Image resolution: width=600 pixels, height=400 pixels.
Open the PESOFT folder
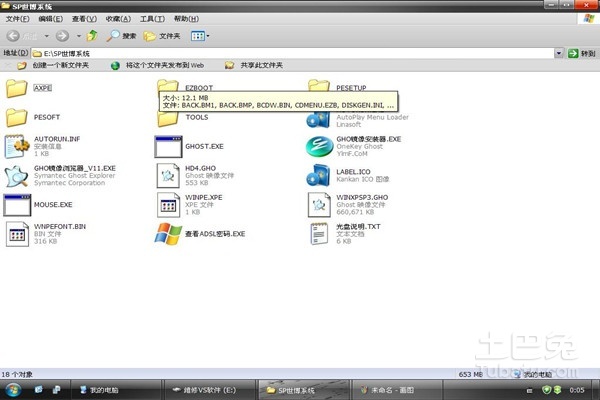19,118
